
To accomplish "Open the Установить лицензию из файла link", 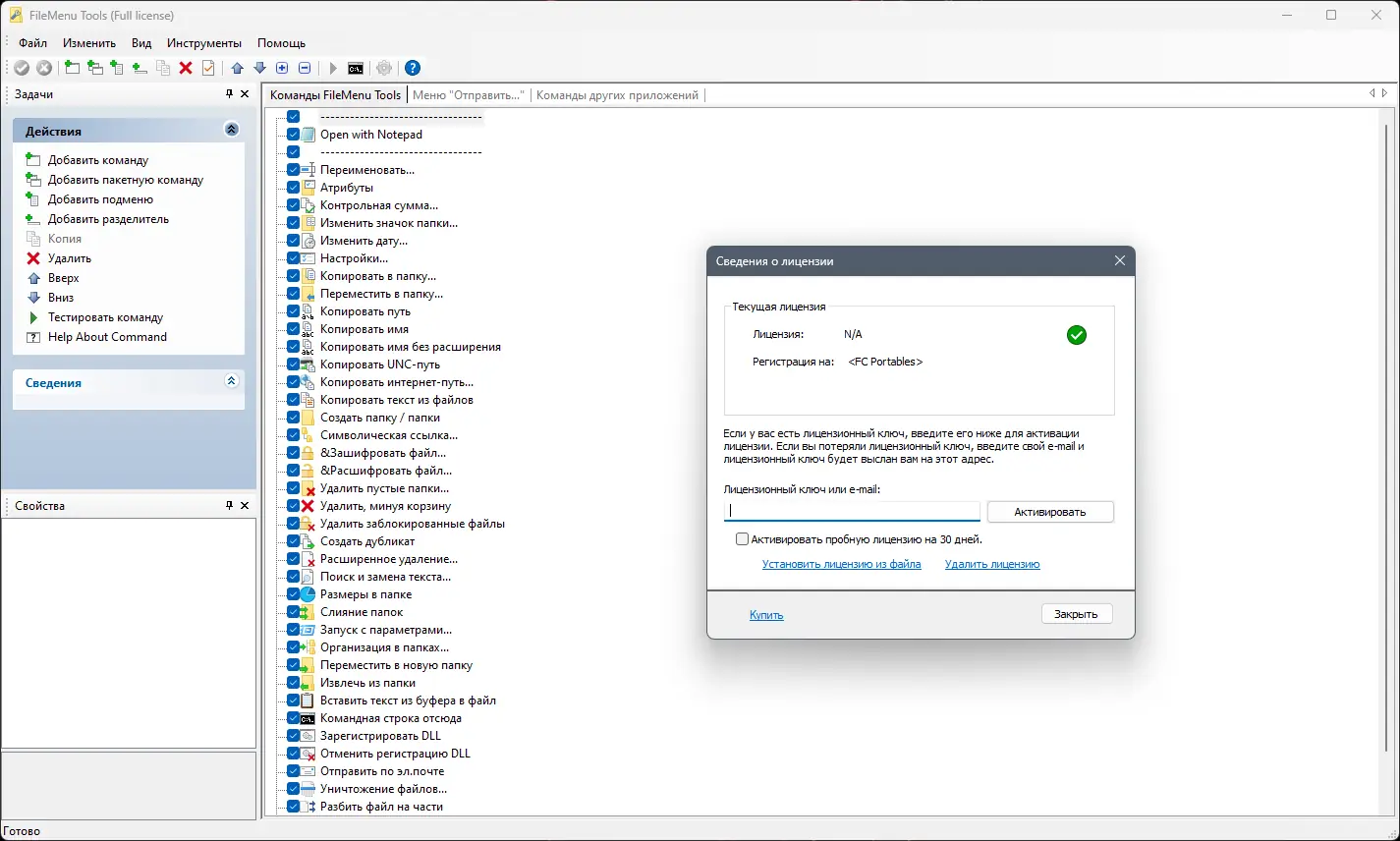I will pos(842,564).
